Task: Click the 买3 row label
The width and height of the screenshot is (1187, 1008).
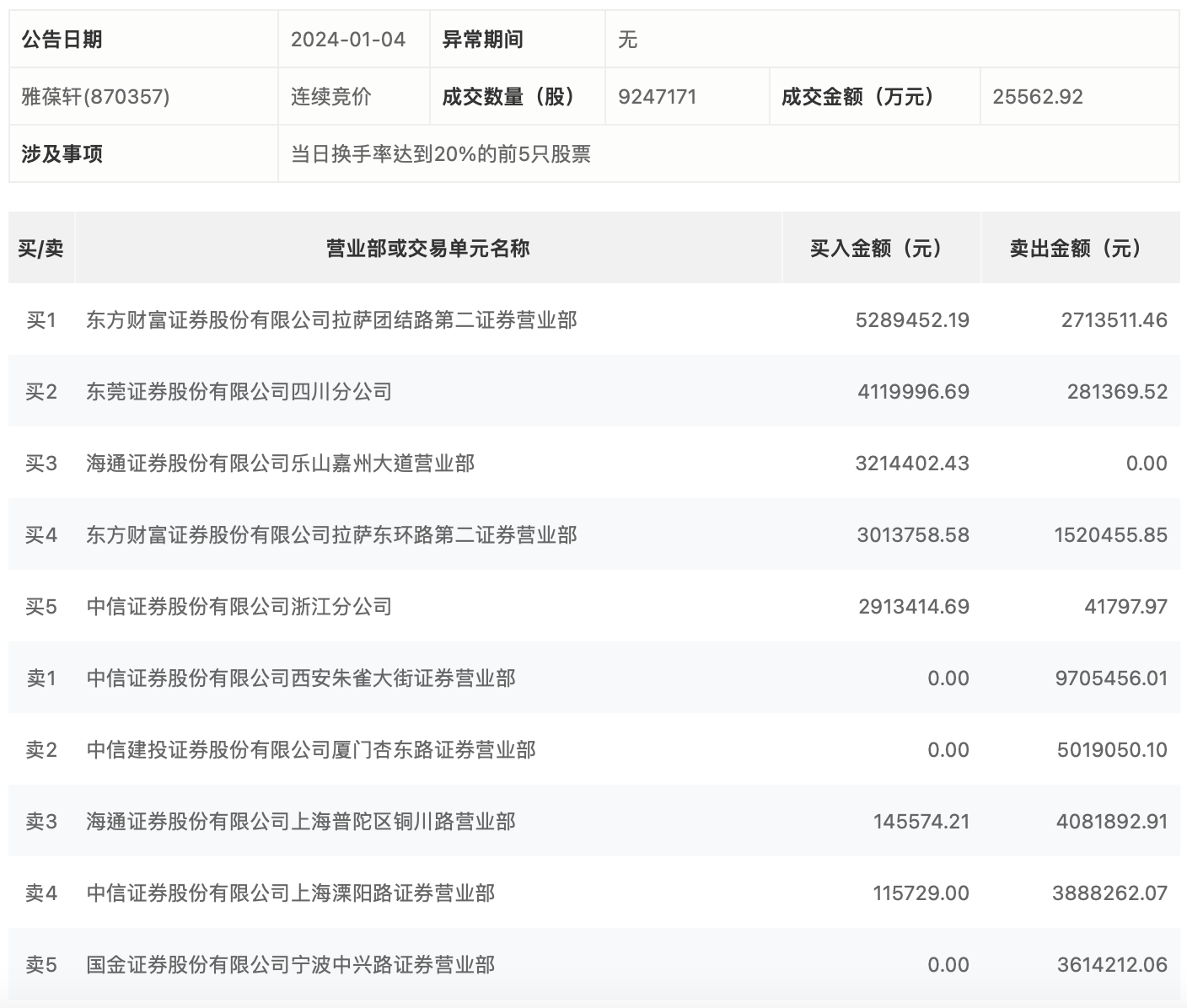Action: (x=41, y=464)
